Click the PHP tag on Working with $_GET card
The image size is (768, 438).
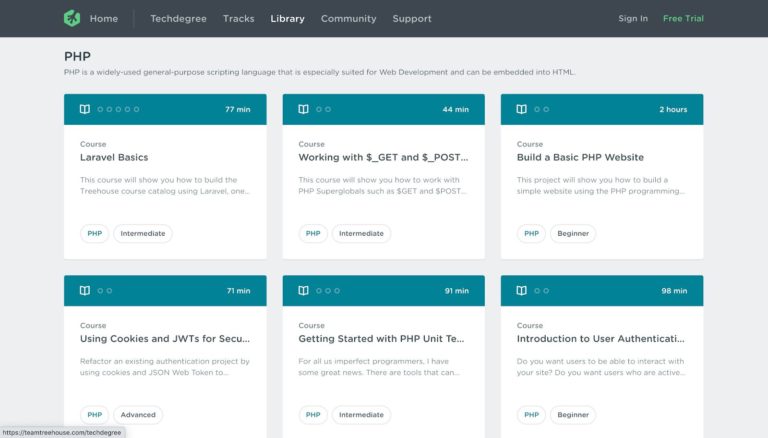(313, 233)
